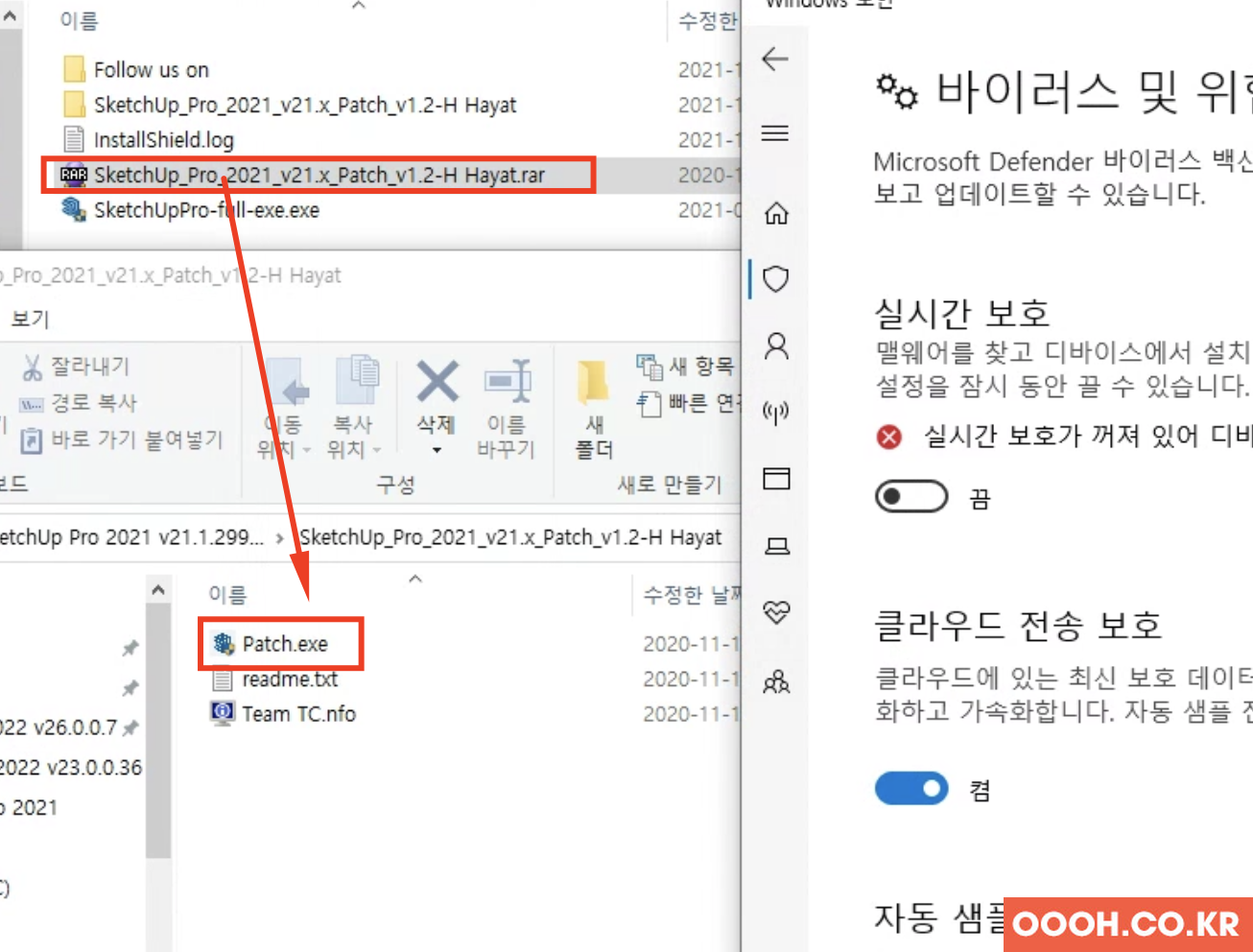Viewport: 1253px width, 952px height.
Task: Create 새 폴더 new folder
Action: click(x=593, y=408)
